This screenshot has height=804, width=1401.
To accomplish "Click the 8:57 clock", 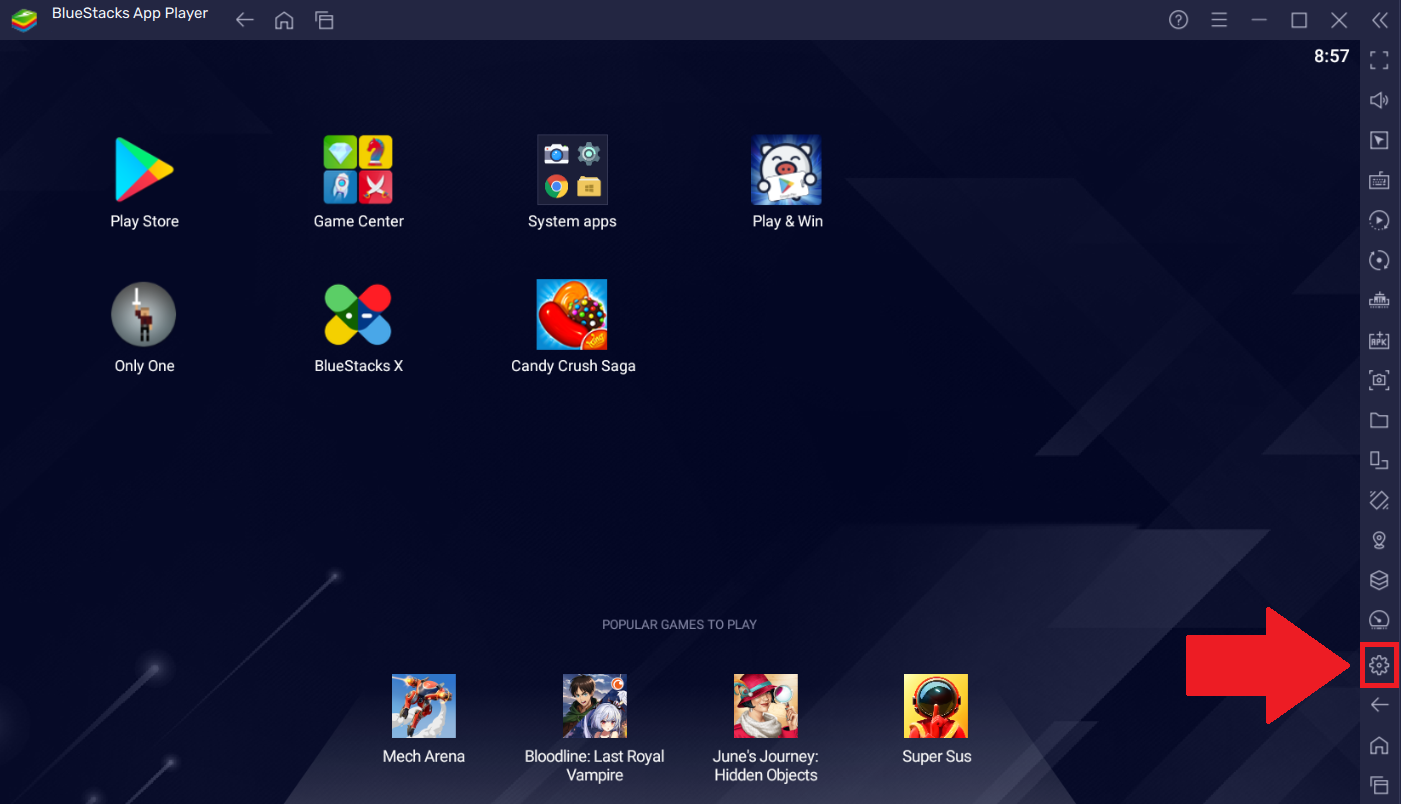I will point(1331,57).
